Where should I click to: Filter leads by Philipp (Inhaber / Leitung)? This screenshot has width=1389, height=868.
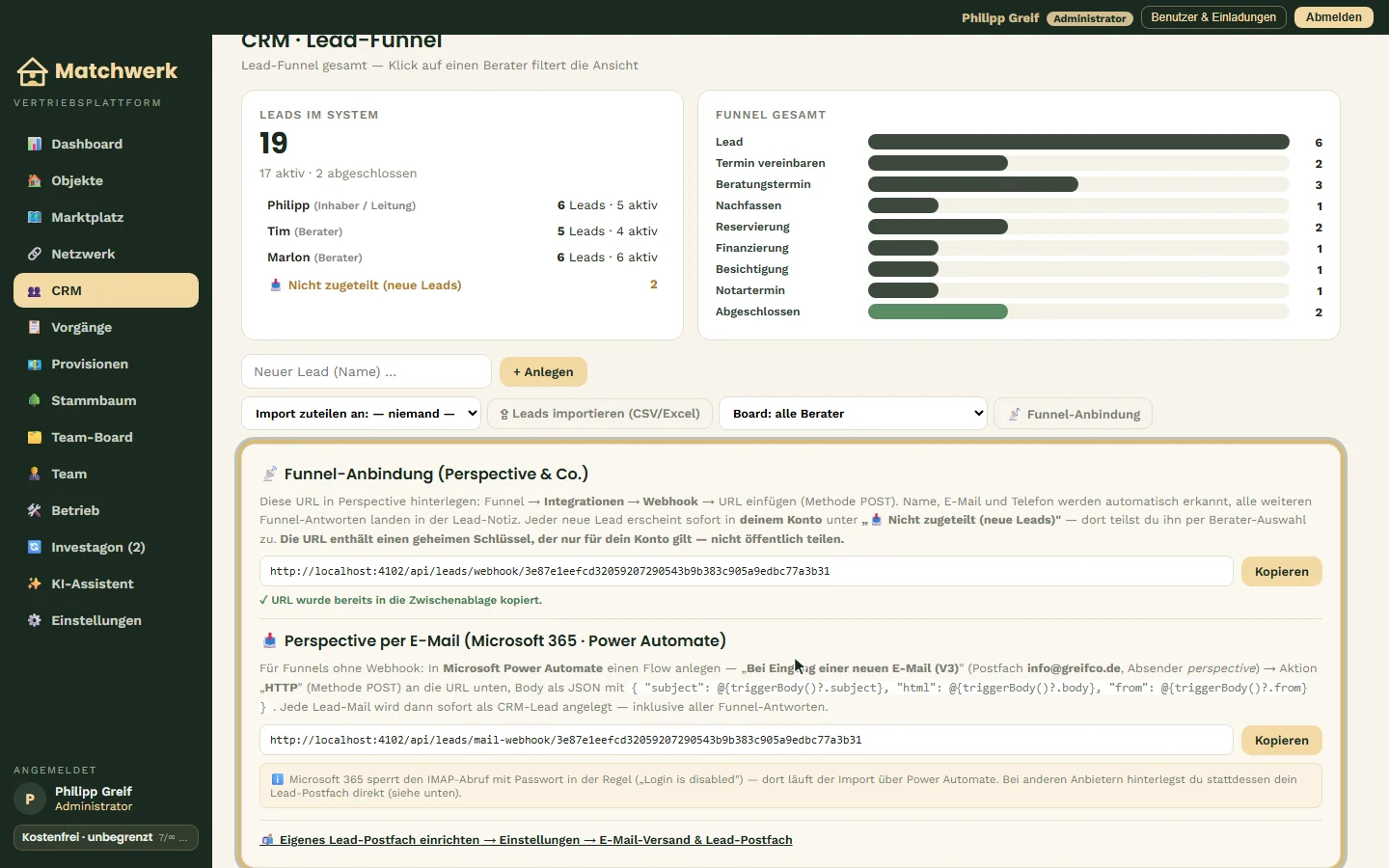tap(463, 205)
